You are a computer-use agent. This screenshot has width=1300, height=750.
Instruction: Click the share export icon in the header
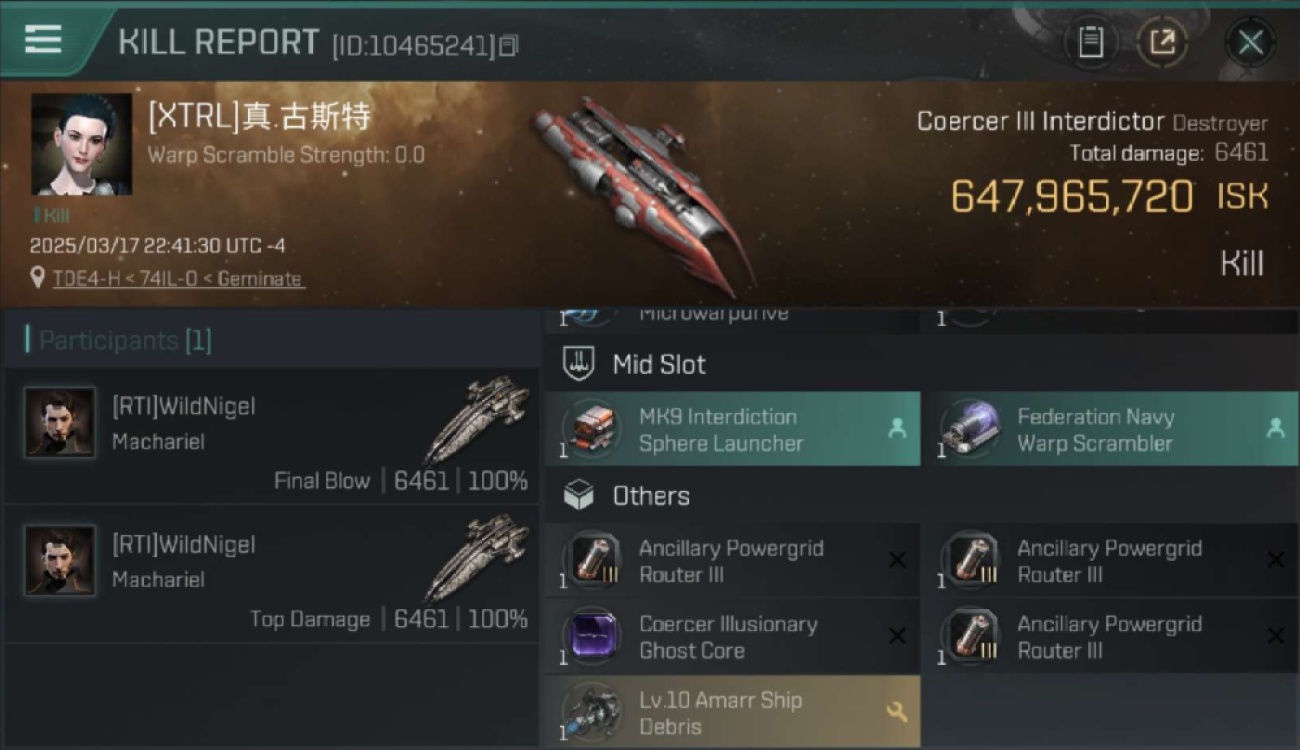[x=1162, y=42]
